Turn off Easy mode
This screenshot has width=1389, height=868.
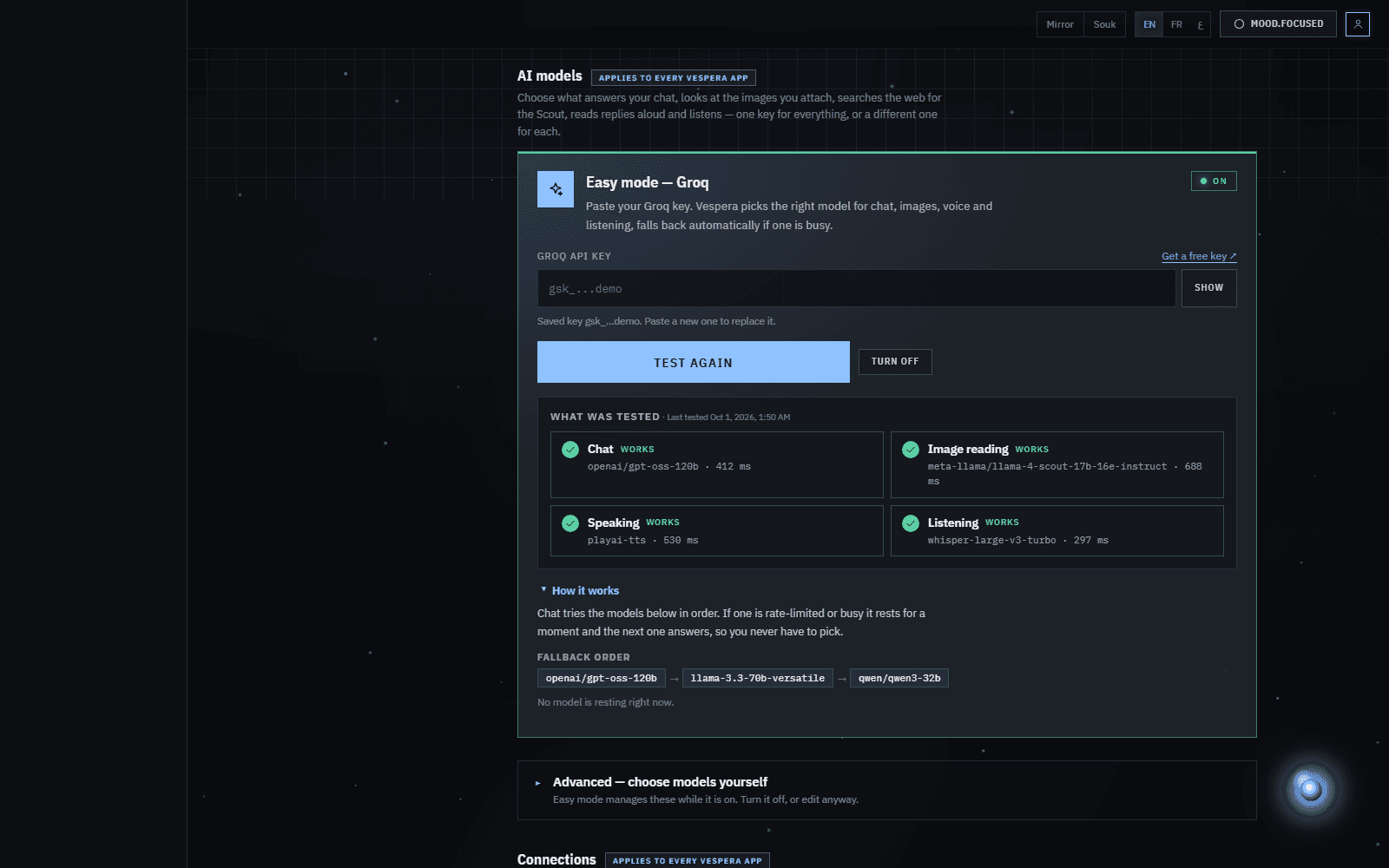click(x=895, y=362)
